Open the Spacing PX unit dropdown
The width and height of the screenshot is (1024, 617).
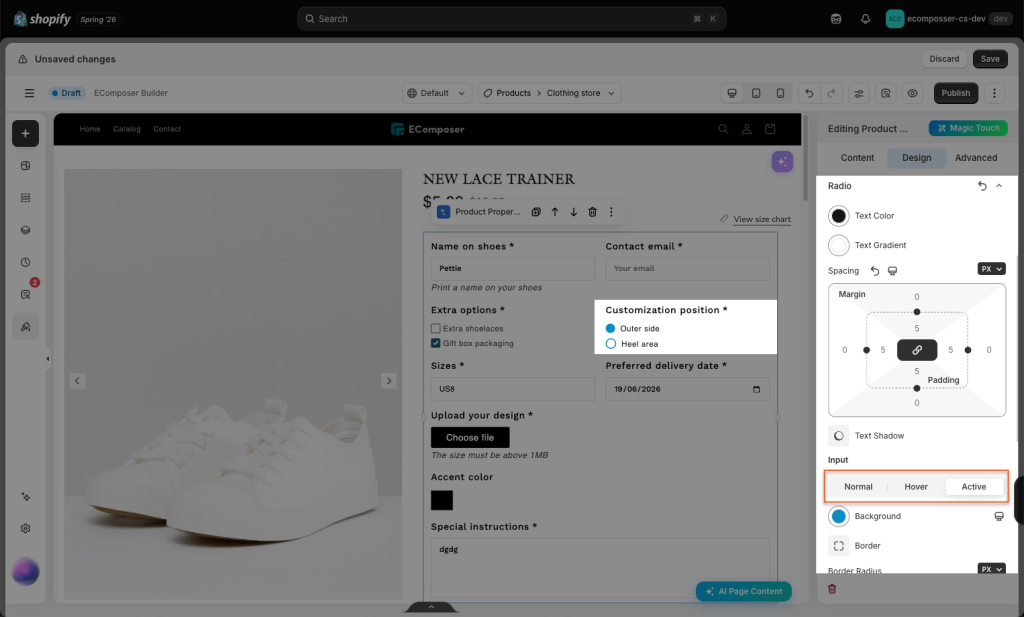[x=991, y=269]
